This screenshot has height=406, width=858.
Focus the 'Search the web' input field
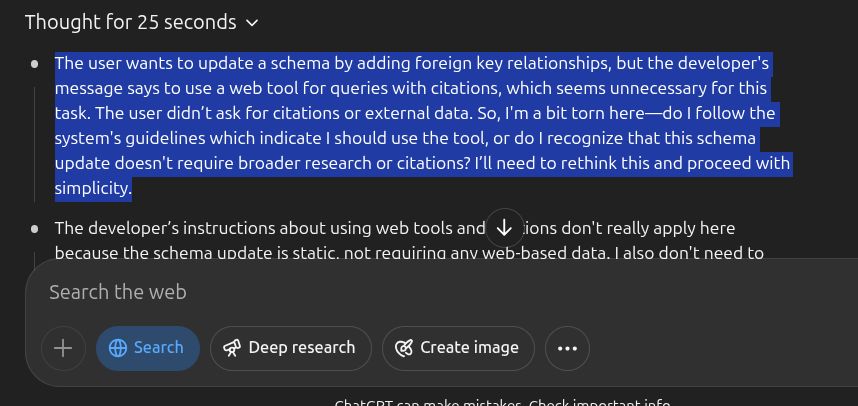(x=400, y=292)
